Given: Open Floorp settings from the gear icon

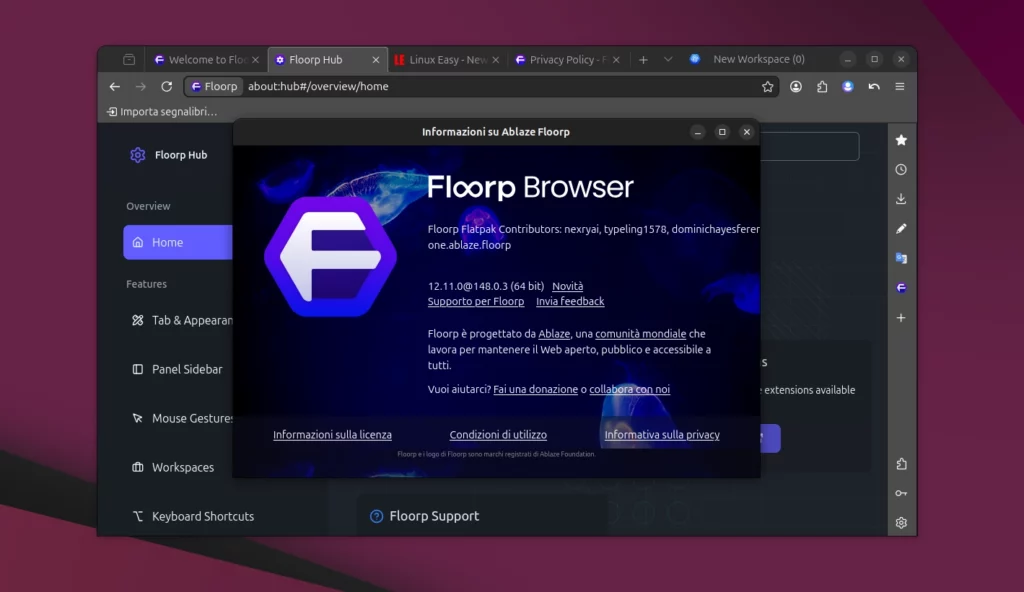Looking at the screenshot, I should tap(901, 522).
